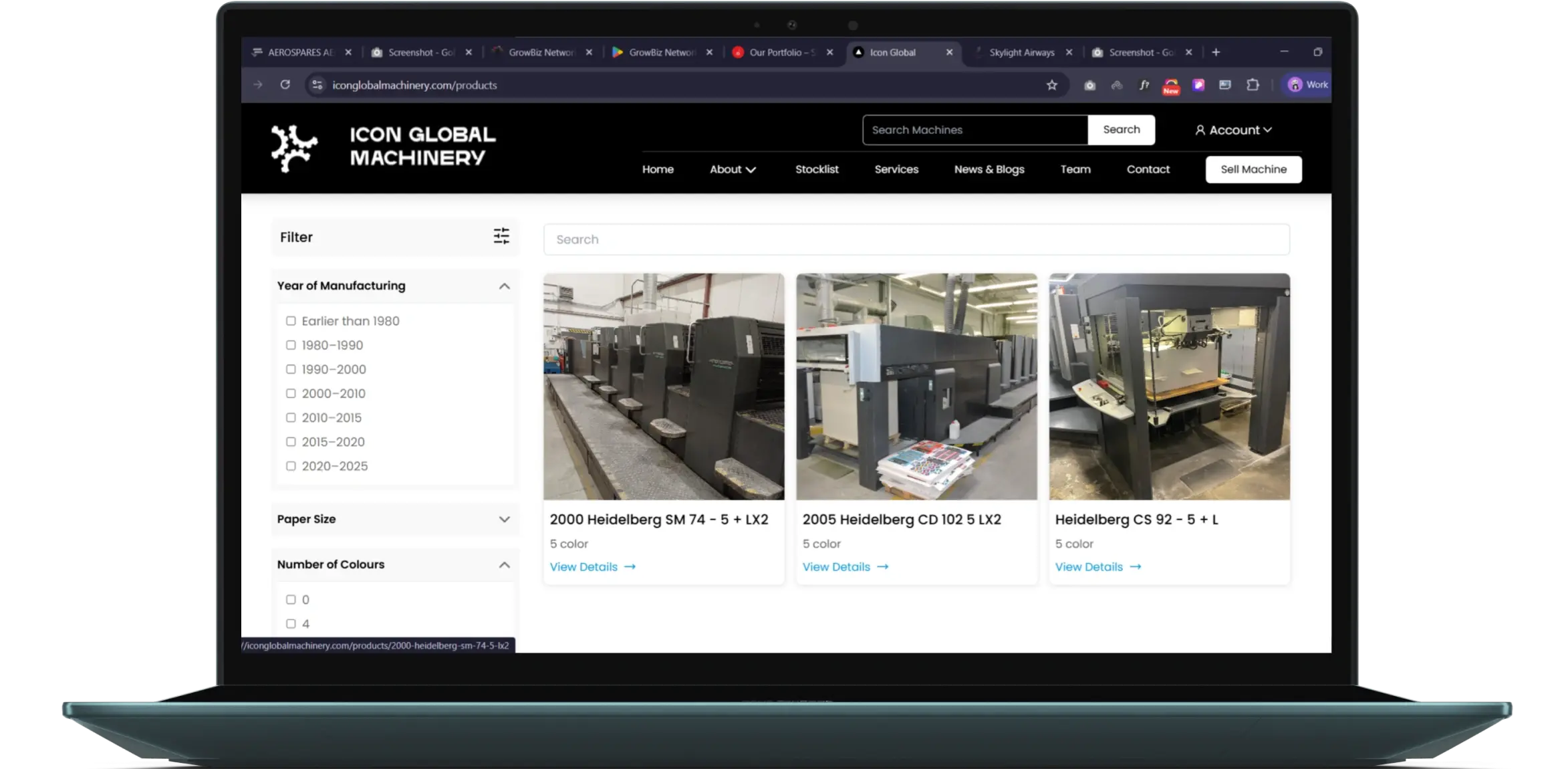Open the browser extensions puzzle icon

(1253, 85)
